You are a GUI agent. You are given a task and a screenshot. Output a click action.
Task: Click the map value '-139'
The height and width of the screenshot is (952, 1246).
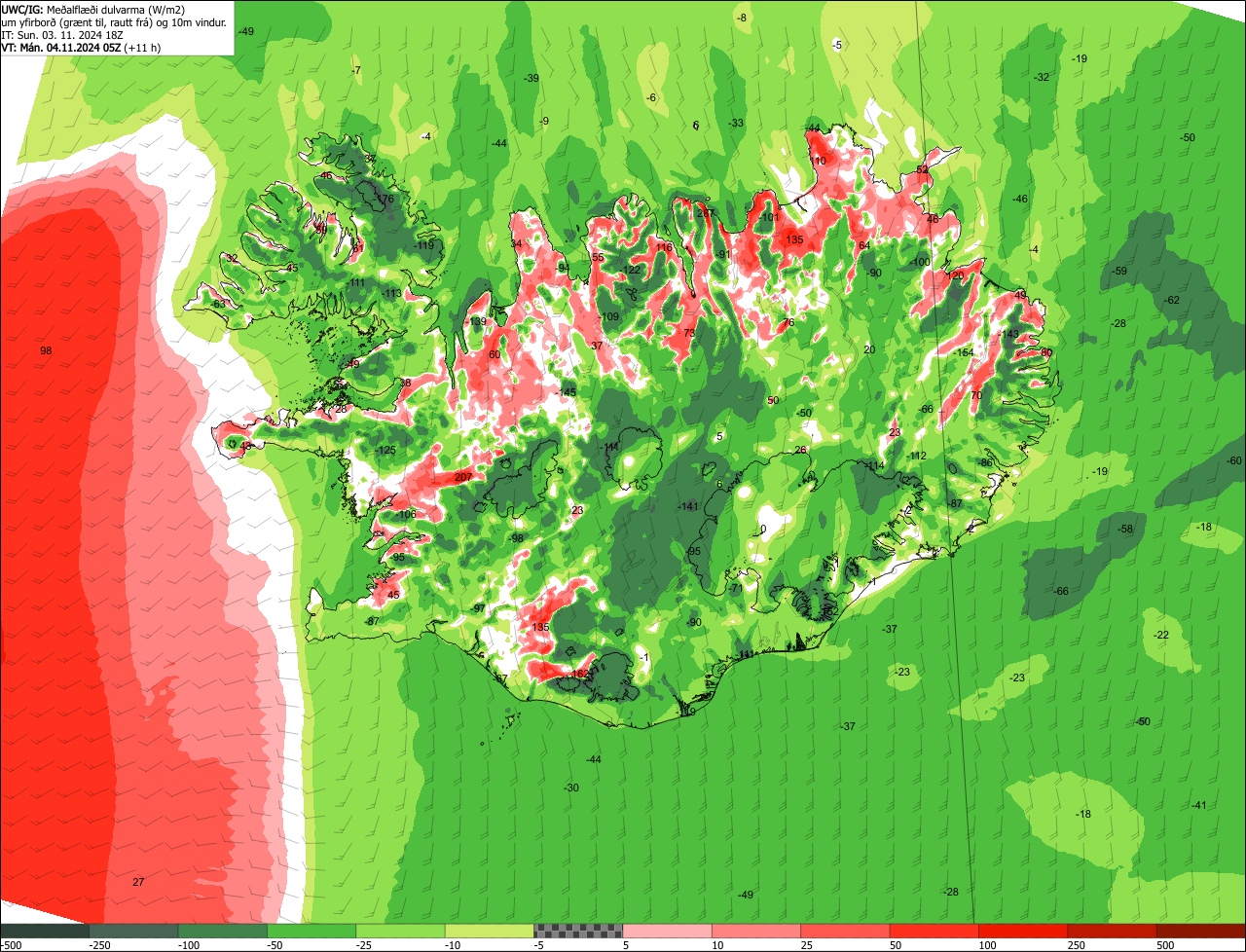coord(476,322)
